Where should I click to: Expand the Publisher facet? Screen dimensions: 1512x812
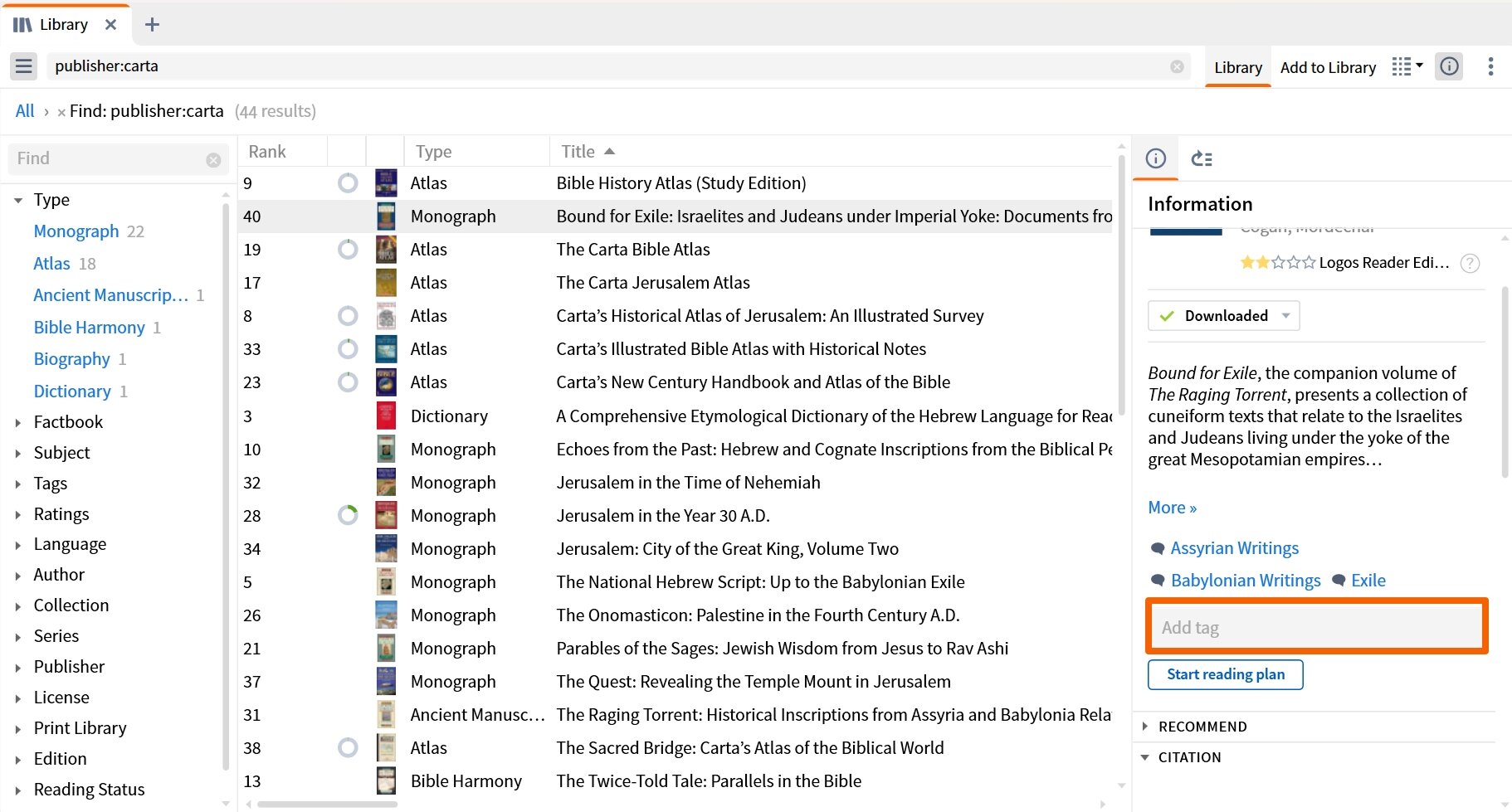(x=18, y=668)
